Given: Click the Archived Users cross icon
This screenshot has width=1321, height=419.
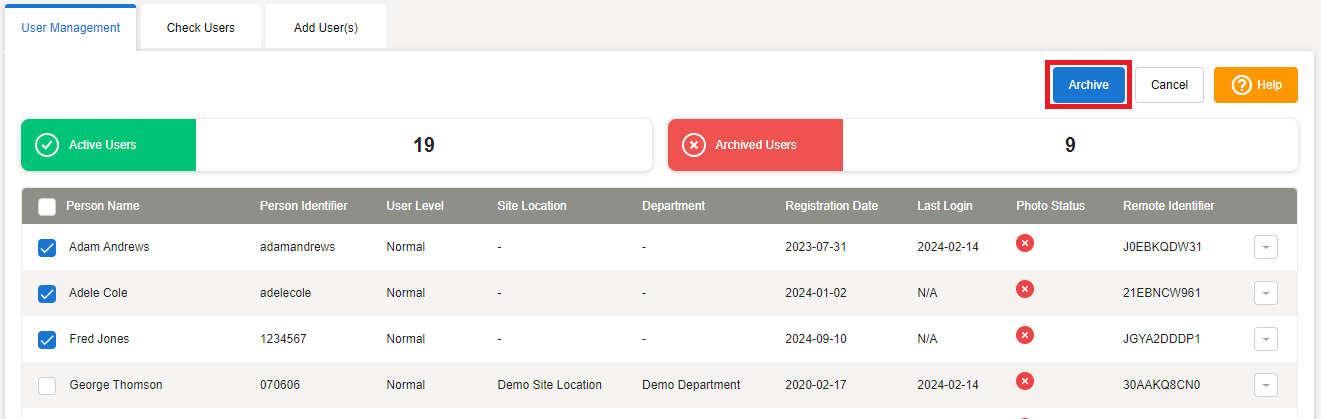Looking at the screenshot, I should tap(693, 145).
